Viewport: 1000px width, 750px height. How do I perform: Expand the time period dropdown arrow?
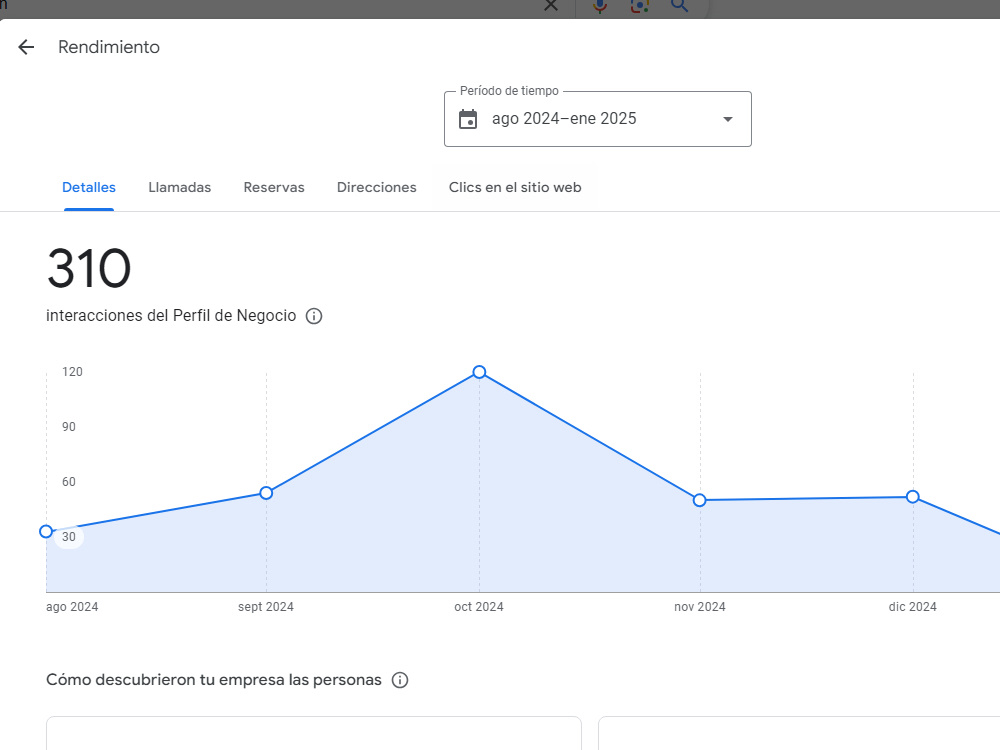point(728,119)
